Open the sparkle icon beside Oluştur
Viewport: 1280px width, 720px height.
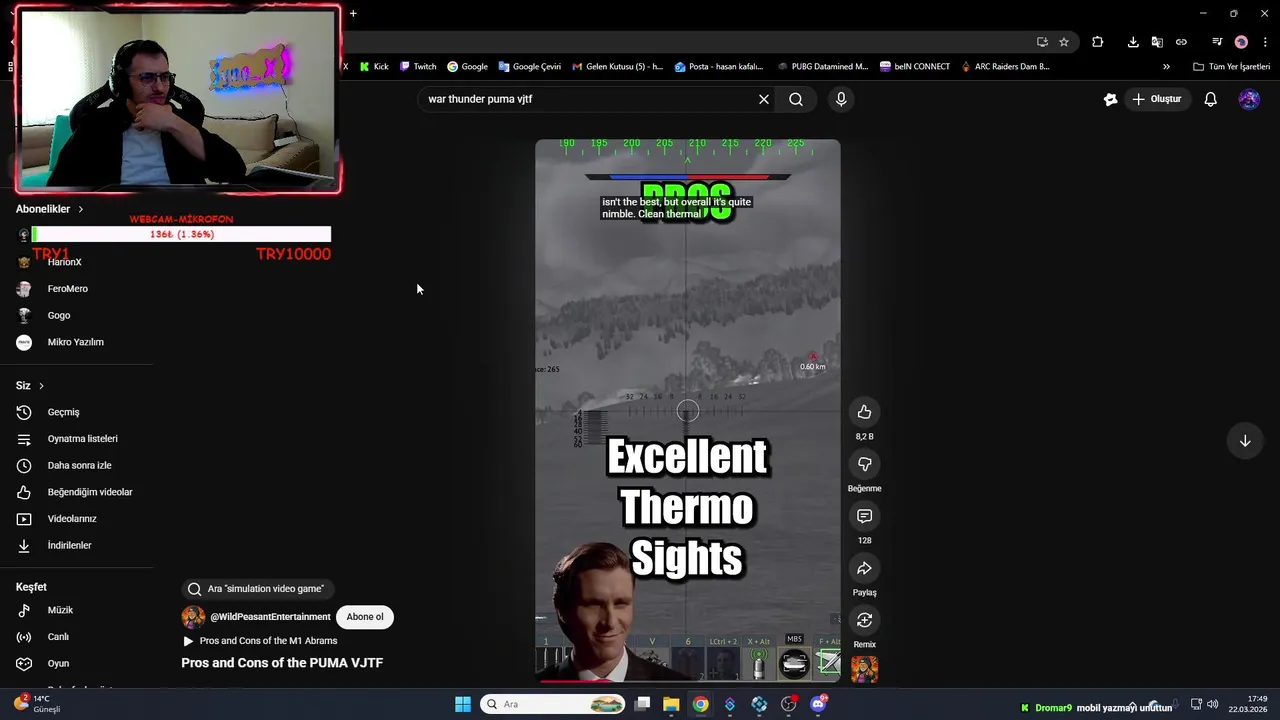[x=1110, y=99]
